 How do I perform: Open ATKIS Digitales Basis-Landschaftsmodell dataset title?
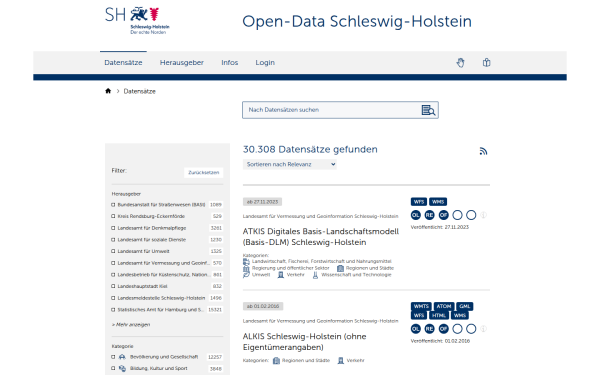click(x=321, y=237)
